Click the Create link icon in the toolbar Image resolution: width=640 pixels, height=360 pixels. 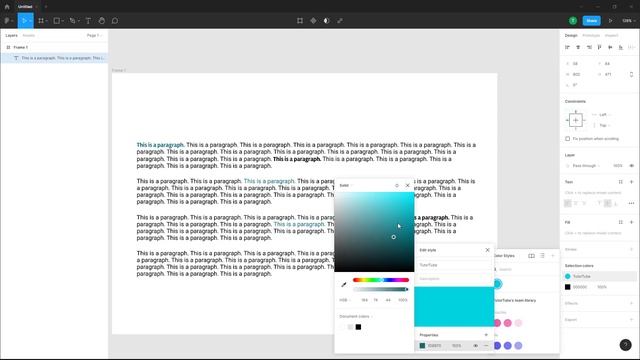pyautogui.click(x=340, y=21)
